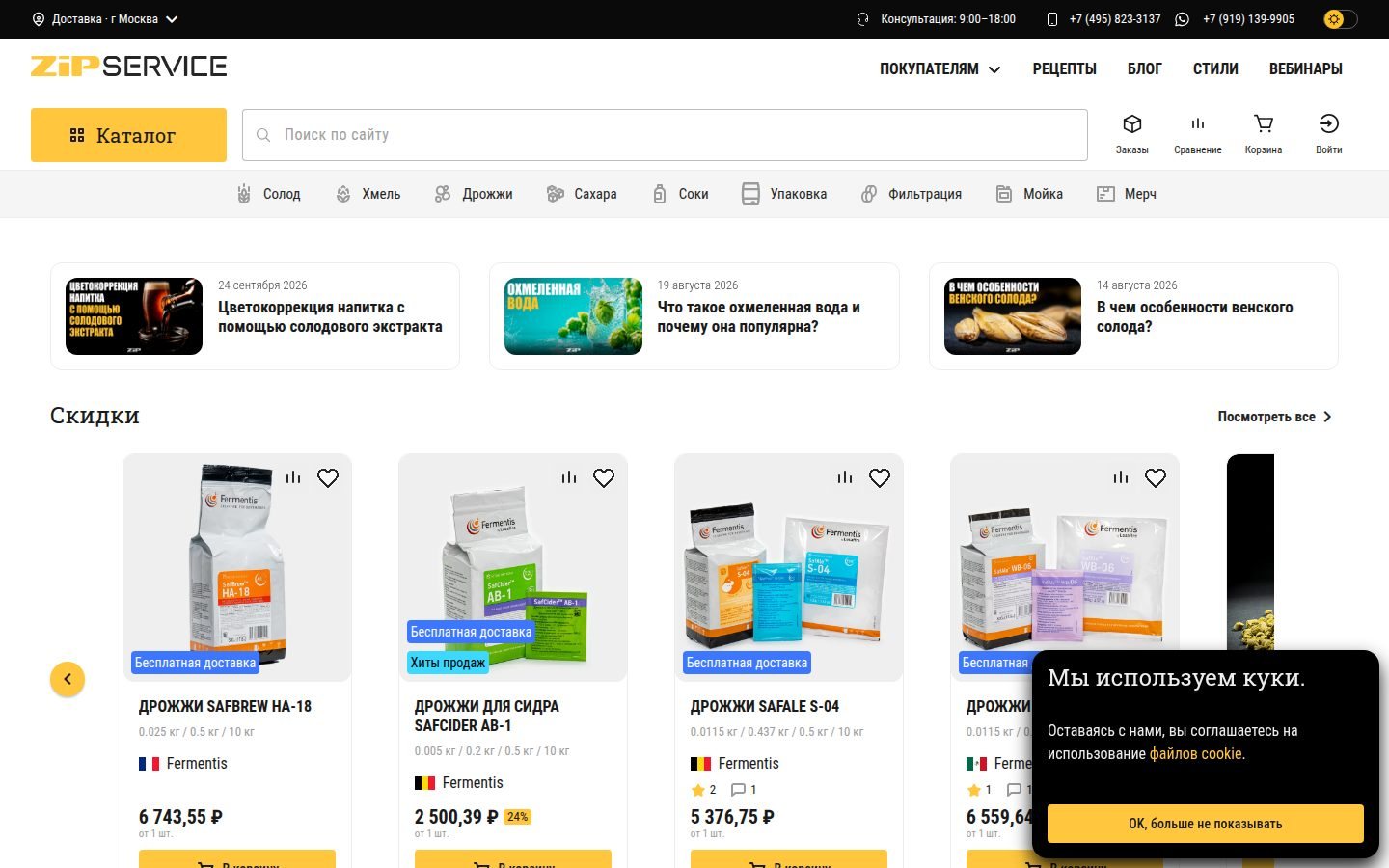Add Safcider AB-1 to comparison

pyautogui.click(x=569, y=477)
